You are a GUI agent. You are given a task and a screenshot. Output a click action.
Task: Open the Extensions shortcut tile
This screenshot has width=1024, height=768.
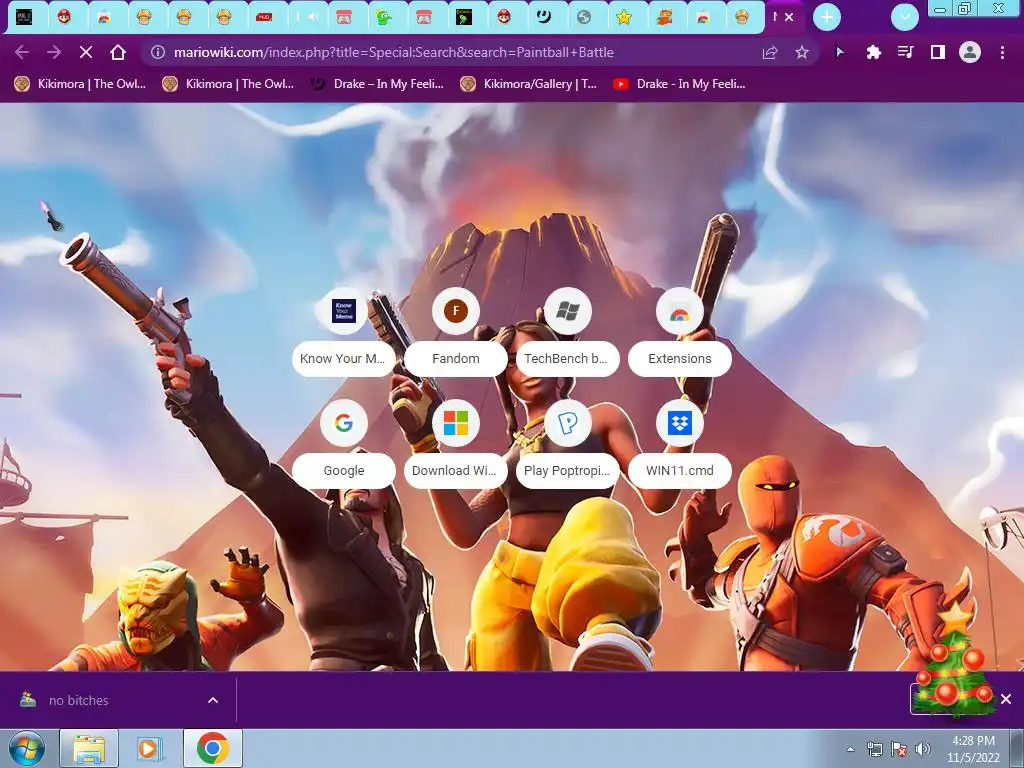680,332
